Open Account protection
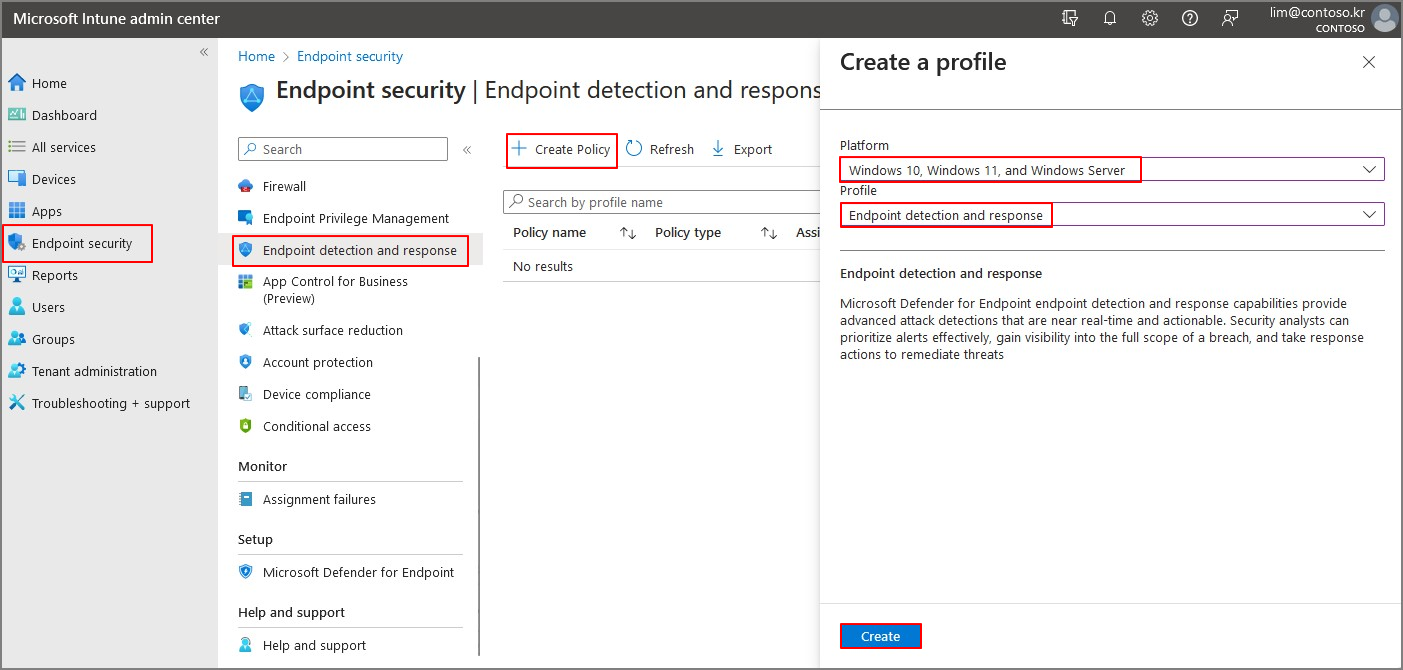 click(x=317, y=362)
